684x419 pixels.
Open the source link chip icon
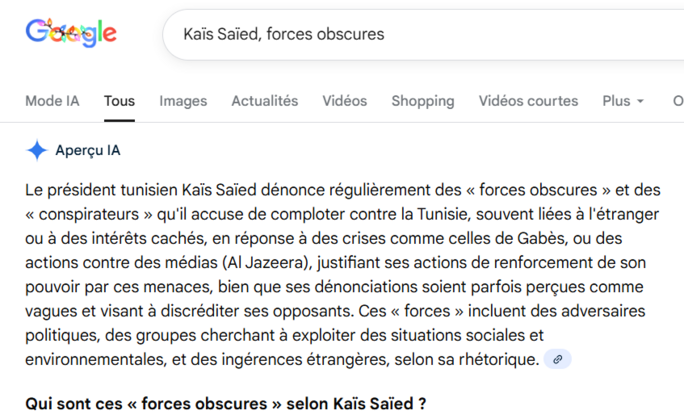tap(558, 359)
